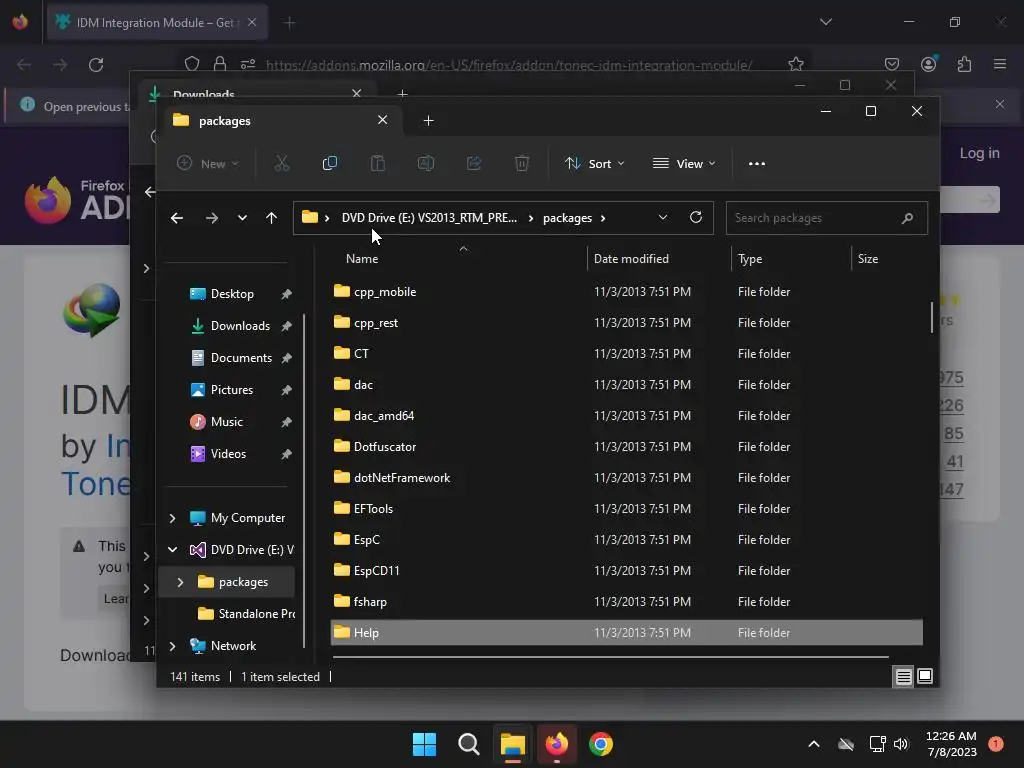Bookmark this page with star icon
The image size is (1024, 768).
click(x=795, y=64)
